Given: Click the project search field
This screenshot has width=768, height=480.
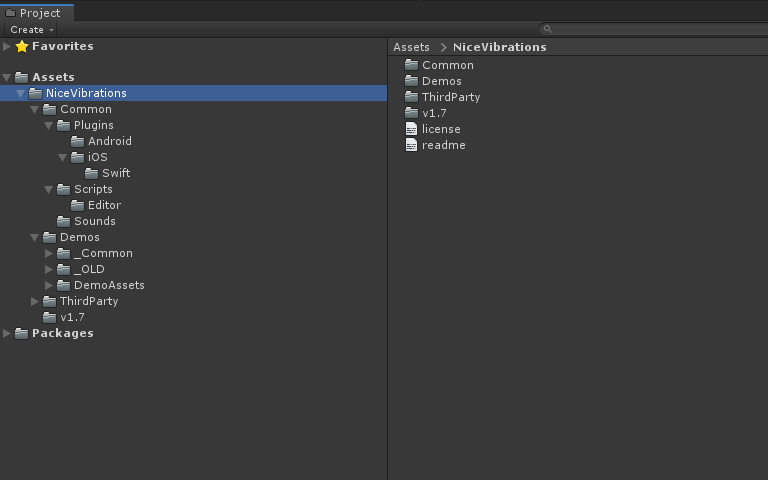Looking at the screenshot, I should tap(654, 29).
